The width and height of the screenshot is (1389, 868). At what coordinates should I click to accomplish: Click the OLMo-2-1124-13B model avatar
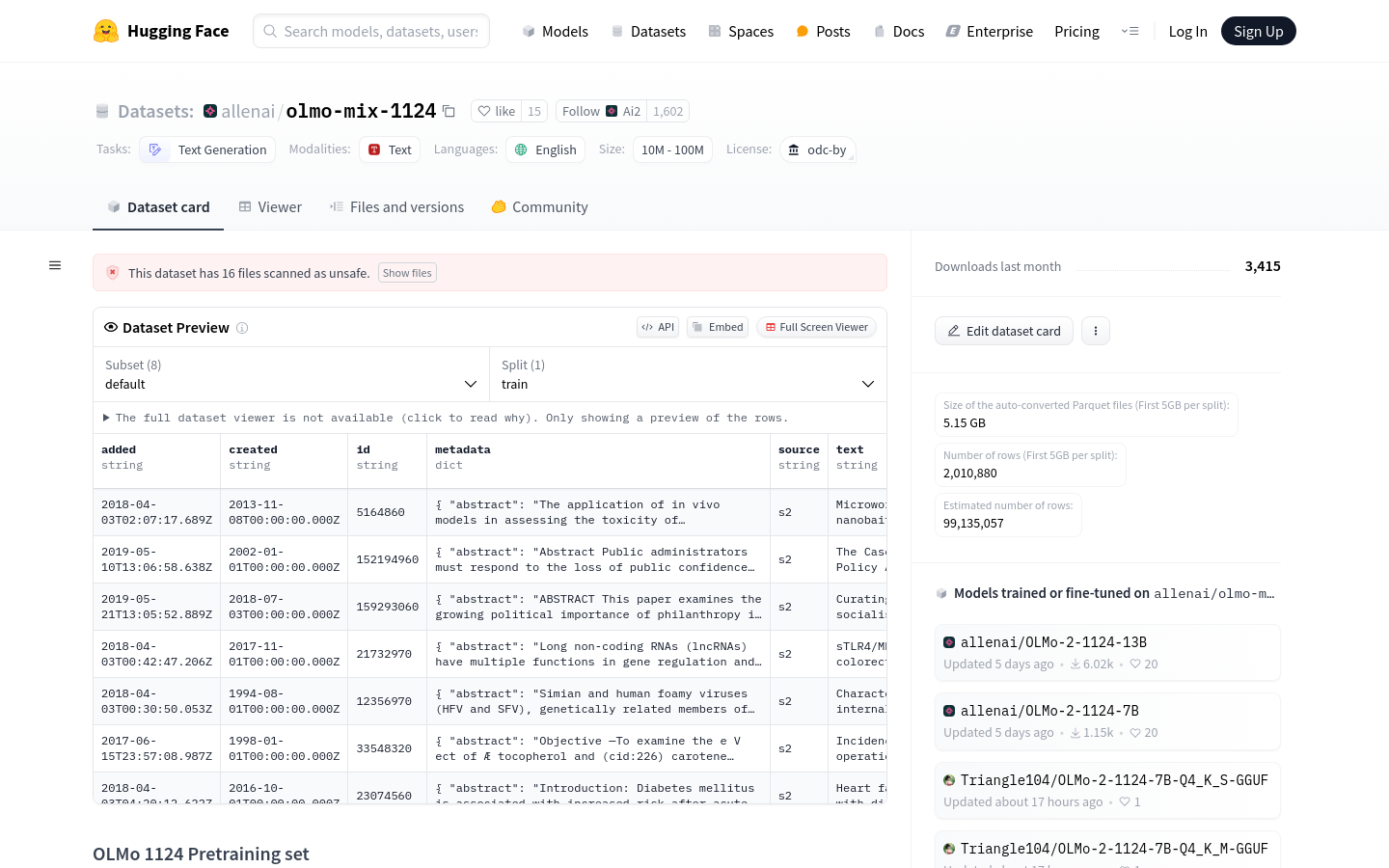point(949,642)
